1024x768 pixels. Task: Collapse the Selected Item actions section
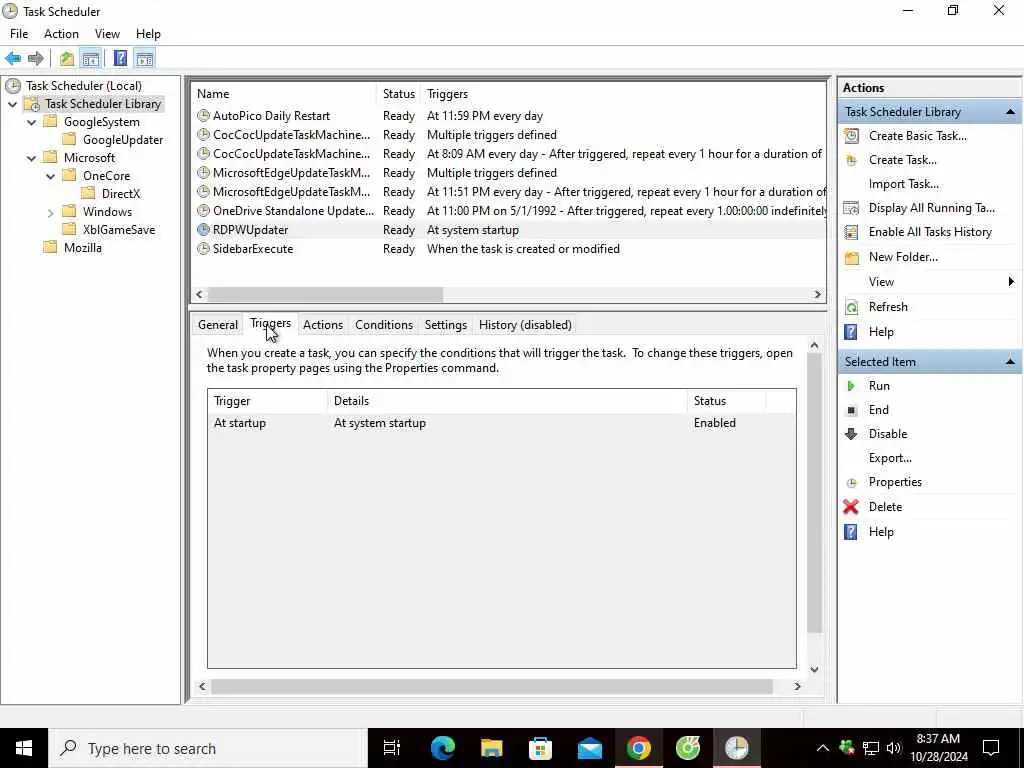point(1010,362)
